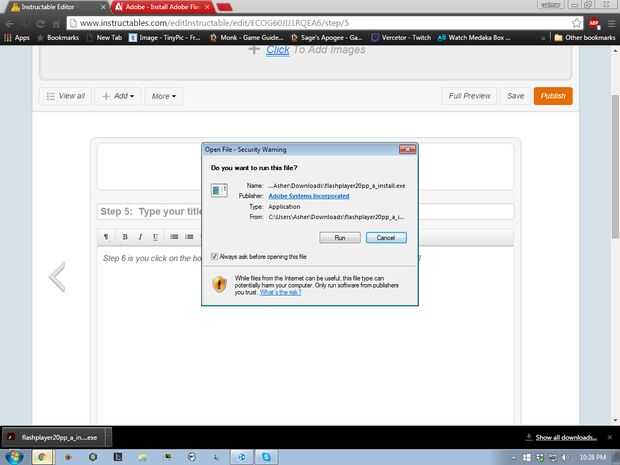Expand the More dropdown menu
The width and height of the screenshot is (620, 465).
click(164, 96)
